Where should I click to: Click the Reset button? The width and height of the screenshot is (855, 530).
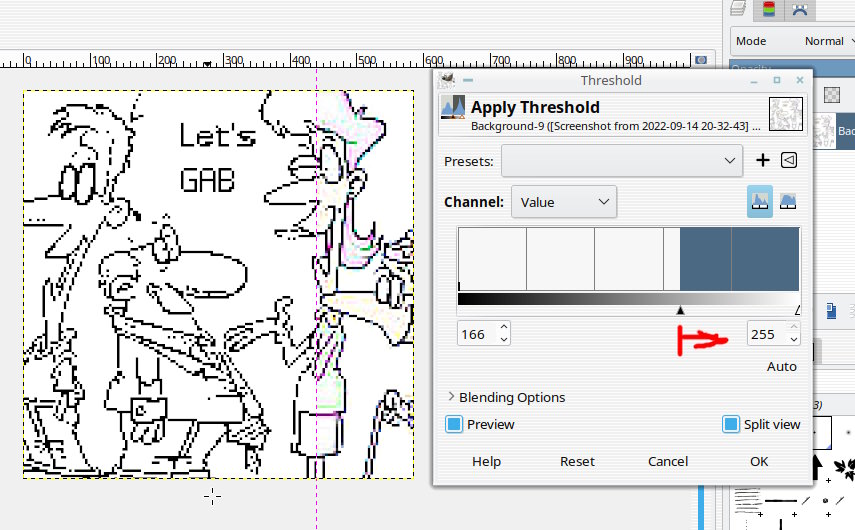tap(577, 461)
